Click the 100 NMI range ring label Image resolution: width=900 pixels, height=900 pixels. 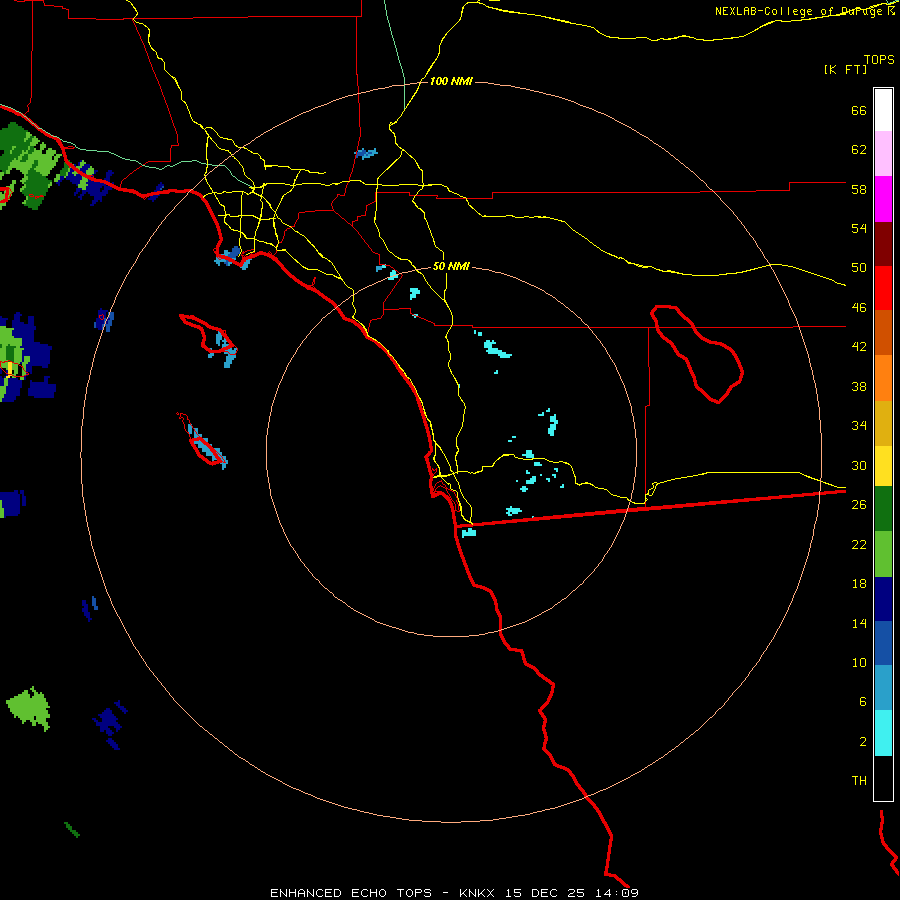click(451, 82)
